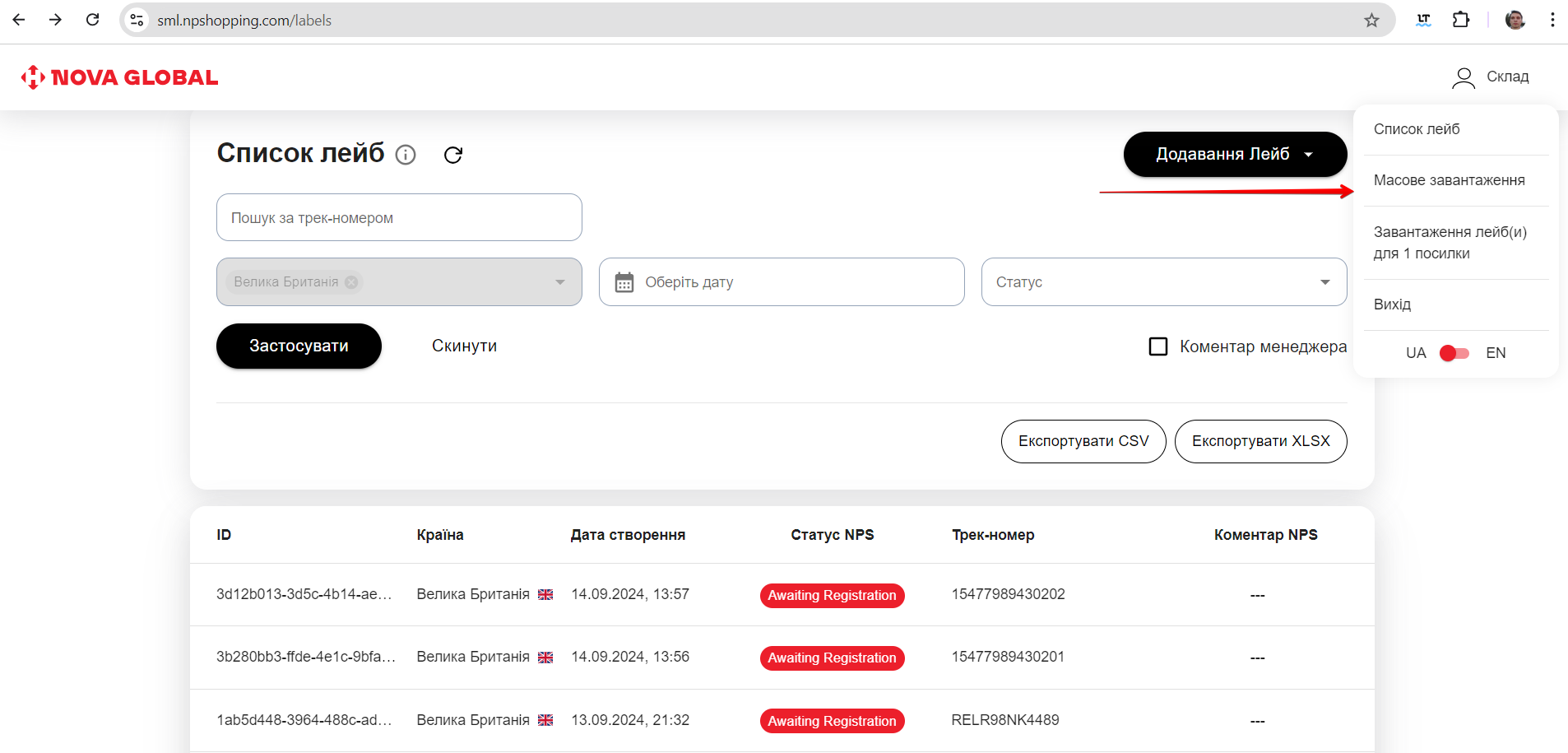Refresh the label list with circular arrow
Screen dimensions: 1568x753
click(x=453, y=155)
